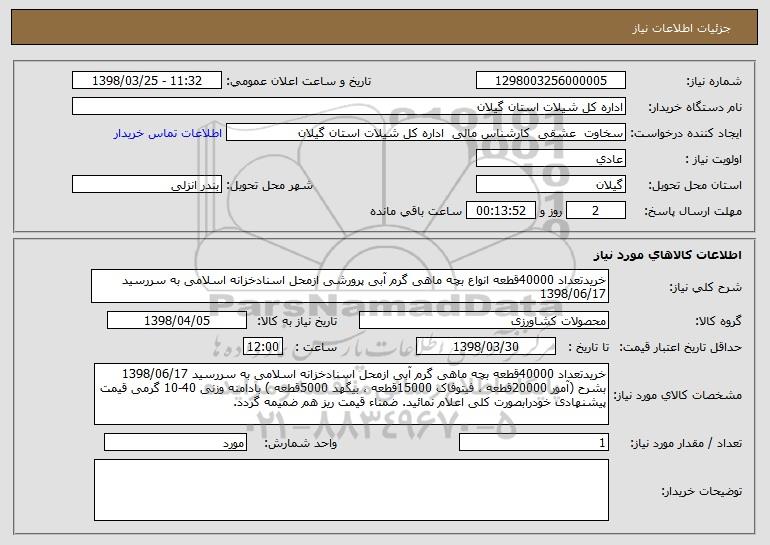Click the استان محل تحویل label
The height and width of the screenshot is (545, 770).
[695, 185]
